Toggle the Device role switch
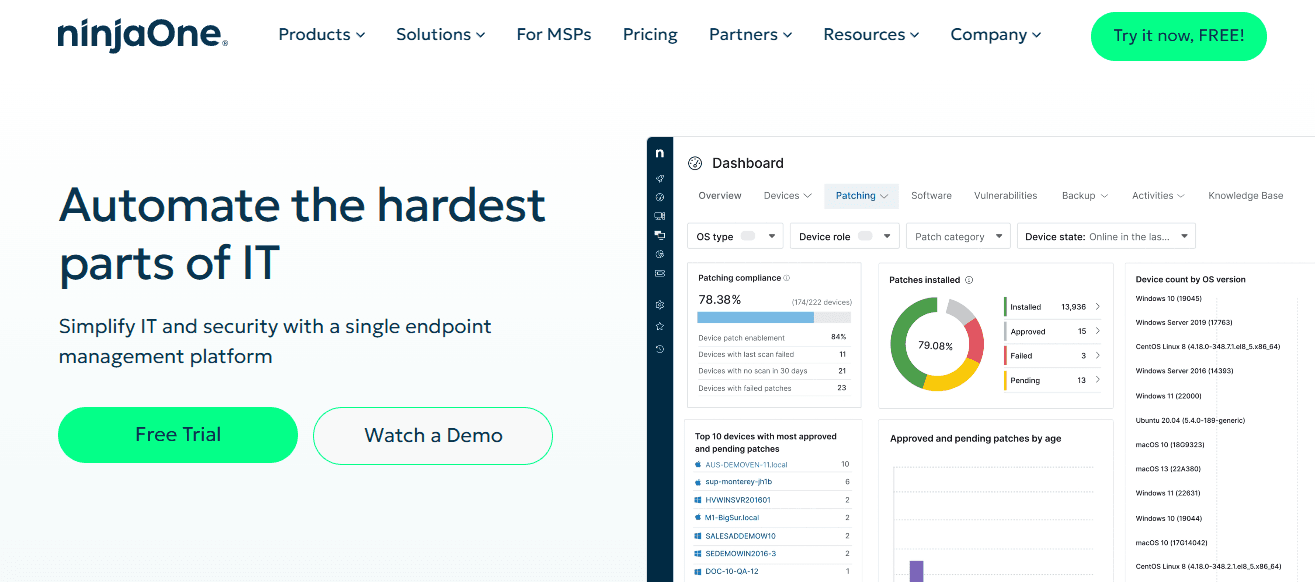Image resolution: width=1315 pixels, height=582 pixels. [x=865, y=237]
